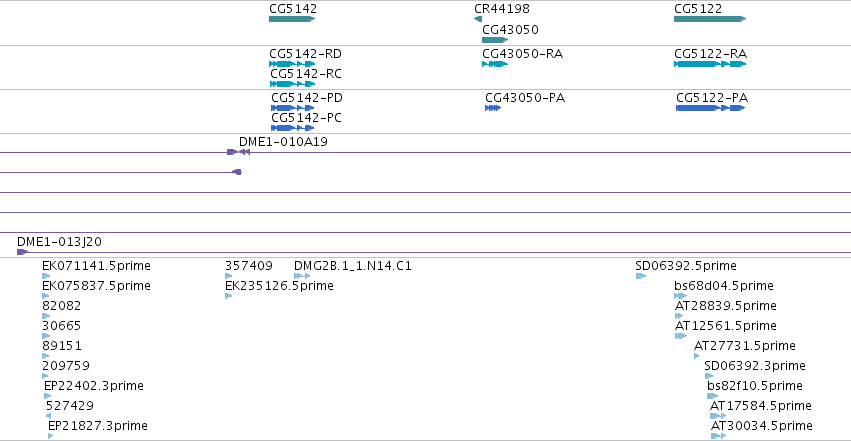The height and width of the screenshot is (441, 851).
Task: Select DMG2B.1_1.N14.C1 feature
Action: (353, 266)
